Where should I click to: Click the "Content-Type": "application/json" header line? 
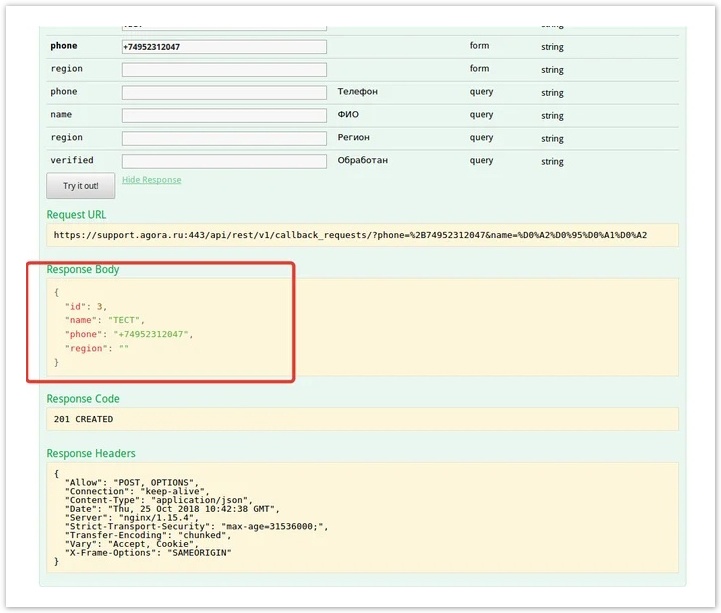tap(159, 500)
